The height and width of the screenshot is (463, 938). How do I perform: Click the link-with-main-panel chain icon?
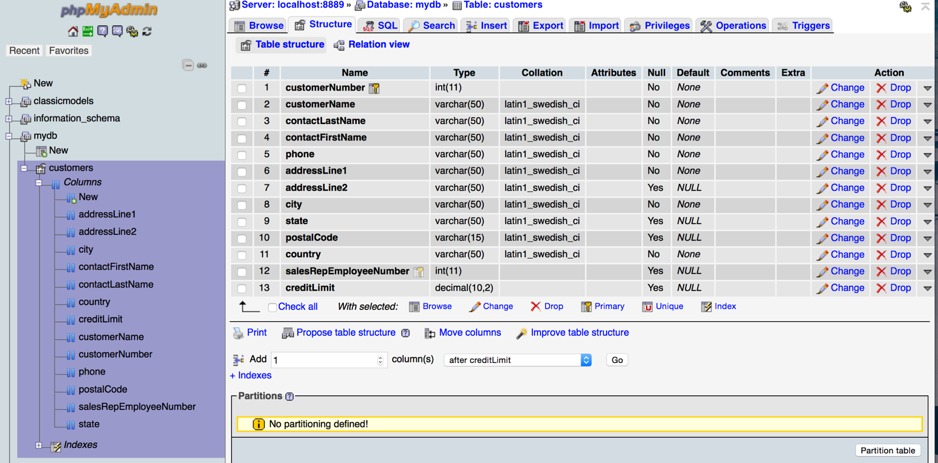pos(202,65)
